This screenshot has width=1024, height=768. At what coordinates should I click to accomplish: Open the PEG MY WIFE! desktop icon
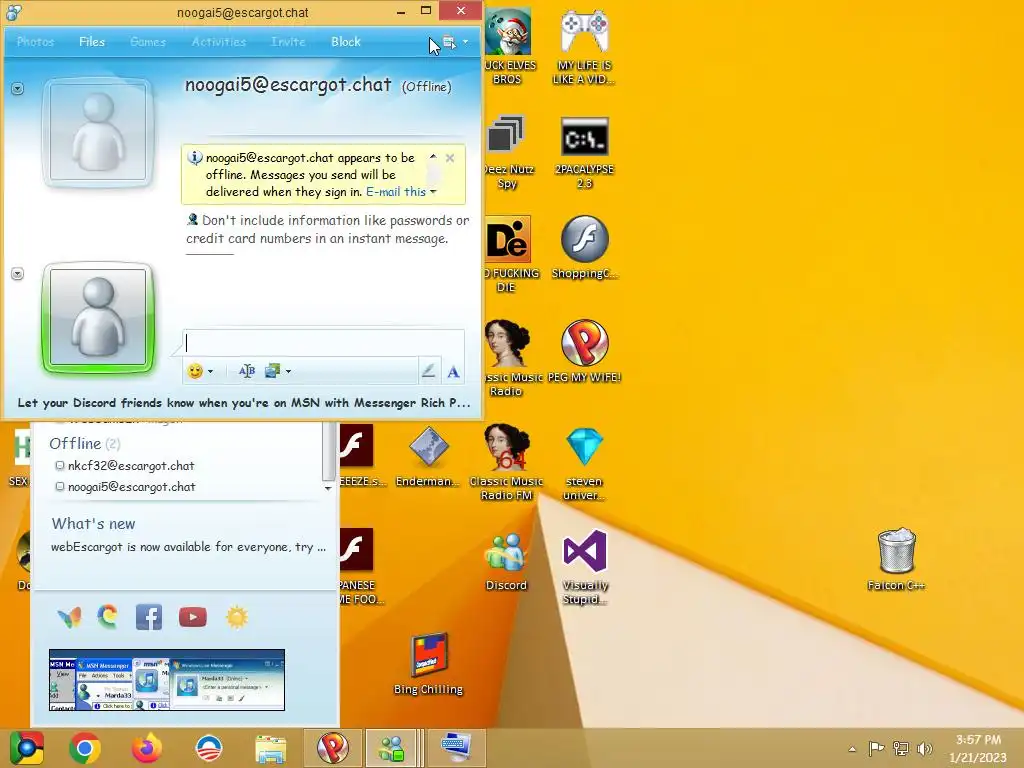(584, 351)
